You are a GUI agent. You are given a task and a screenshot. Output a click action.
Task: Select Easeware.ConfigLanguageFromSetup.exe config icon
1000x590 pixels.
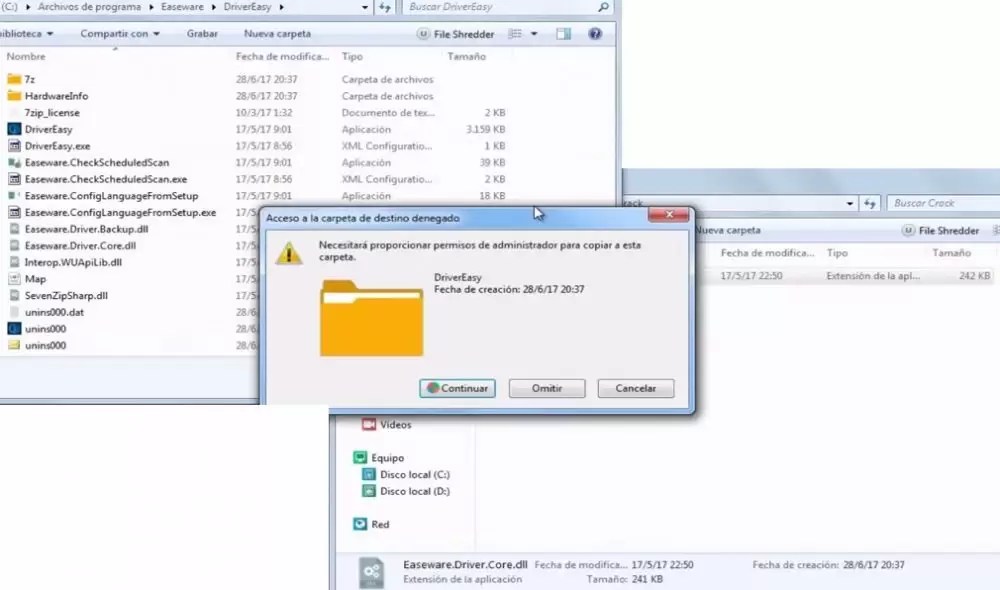(14, 212)
